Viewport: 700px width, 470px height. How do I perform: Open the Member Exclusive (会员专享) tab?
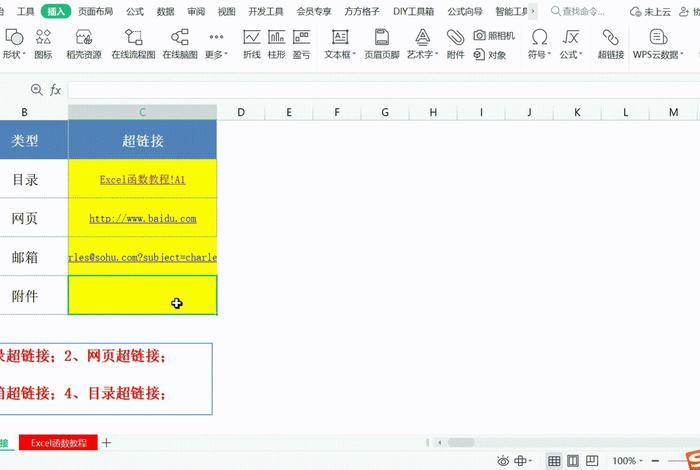point(314,12)
